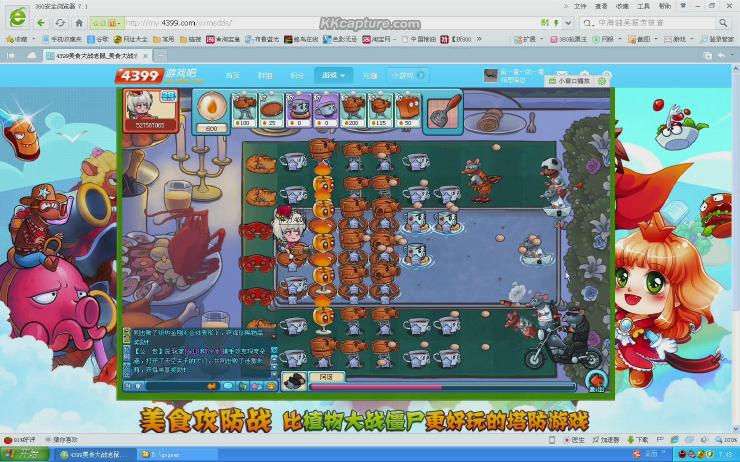Click the user avatar thumbnail in 4399 header

(491, 76)
